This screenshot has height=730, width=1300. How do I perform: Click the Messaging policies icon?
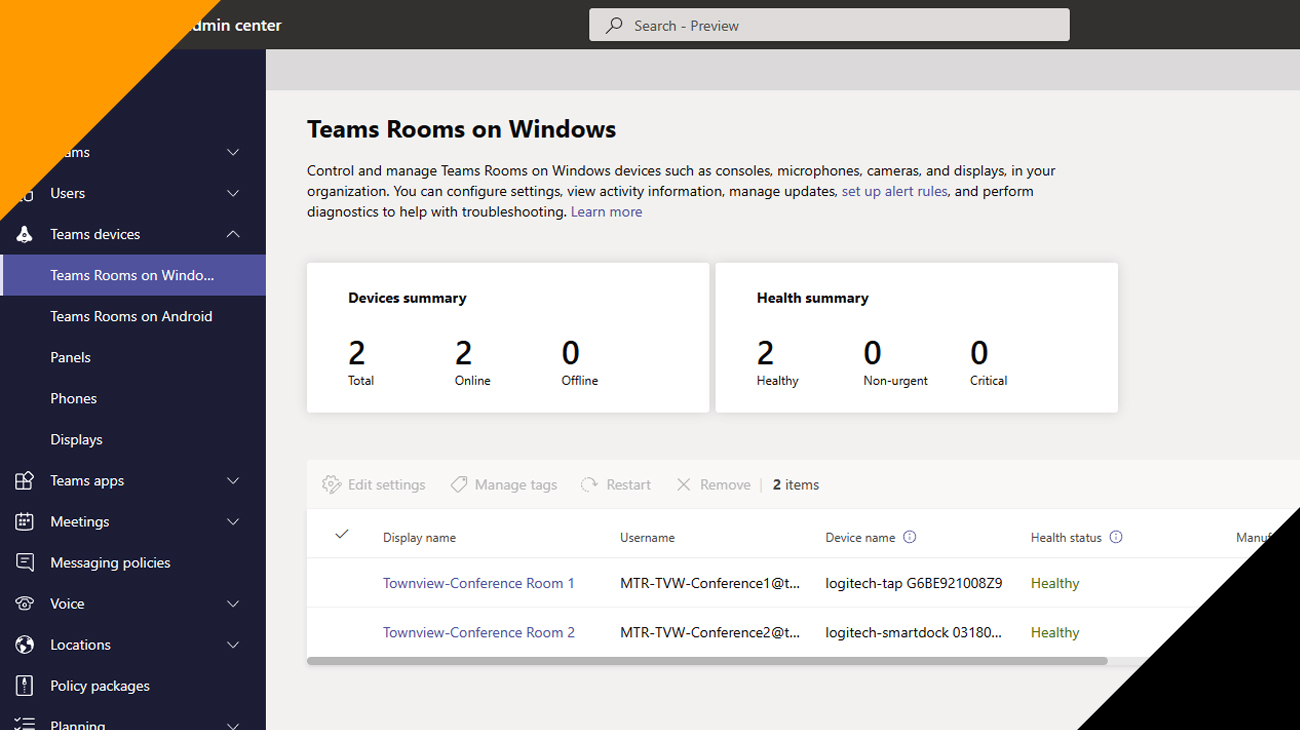[25, 563]
